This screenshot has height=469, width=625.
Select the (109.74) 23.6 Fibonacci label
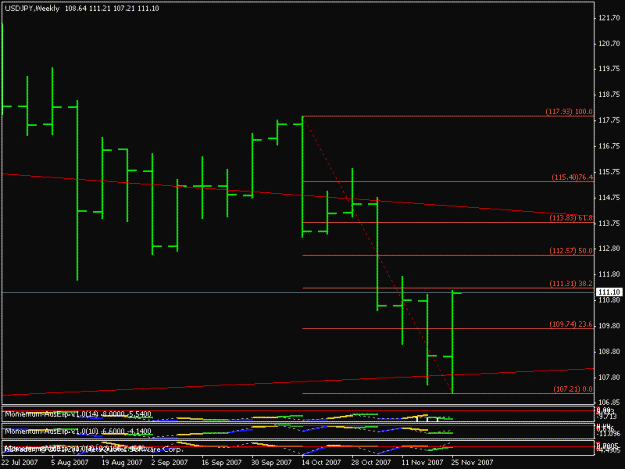point(571,324)
